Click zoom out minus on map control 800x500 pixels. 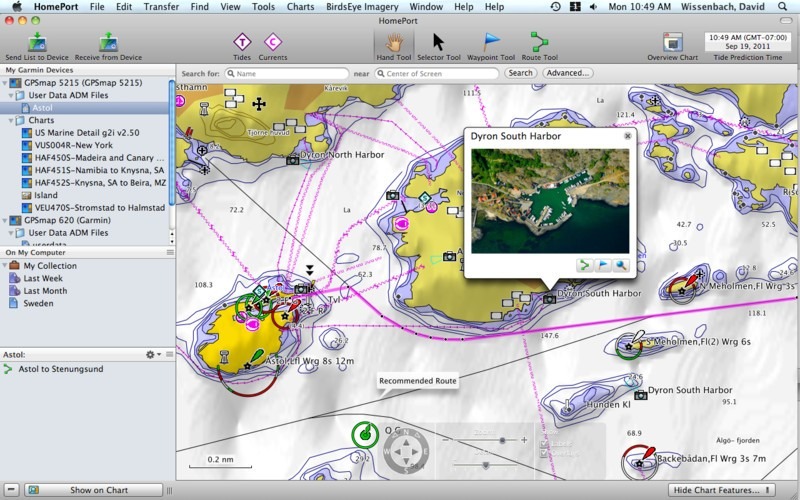coord(446,440)
